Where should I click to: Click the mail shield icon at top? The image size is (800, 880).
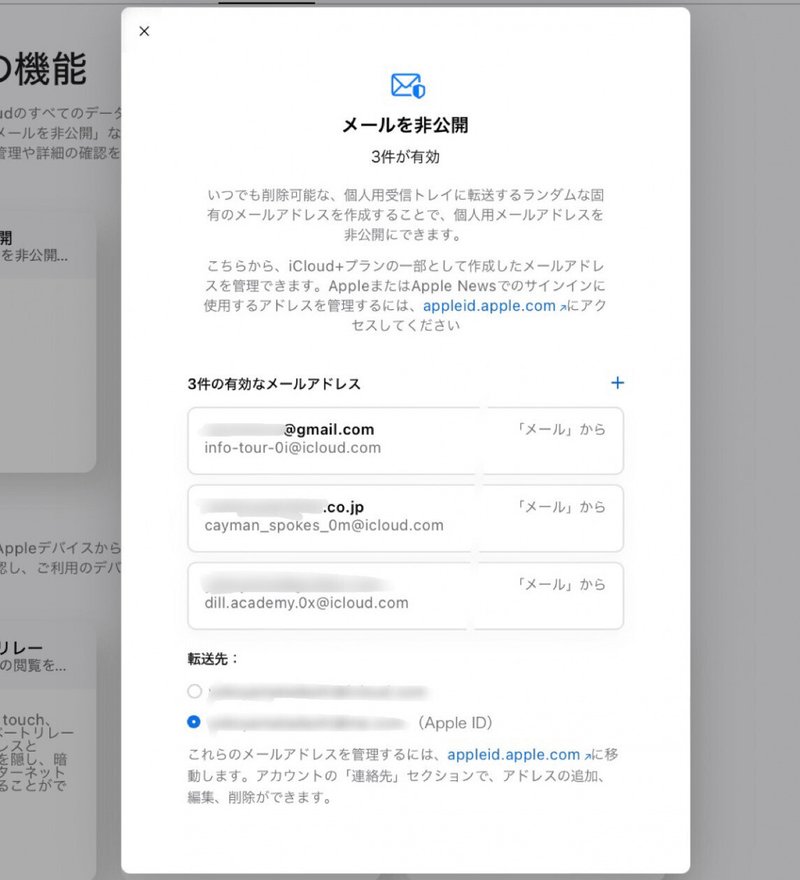[408, 85]
